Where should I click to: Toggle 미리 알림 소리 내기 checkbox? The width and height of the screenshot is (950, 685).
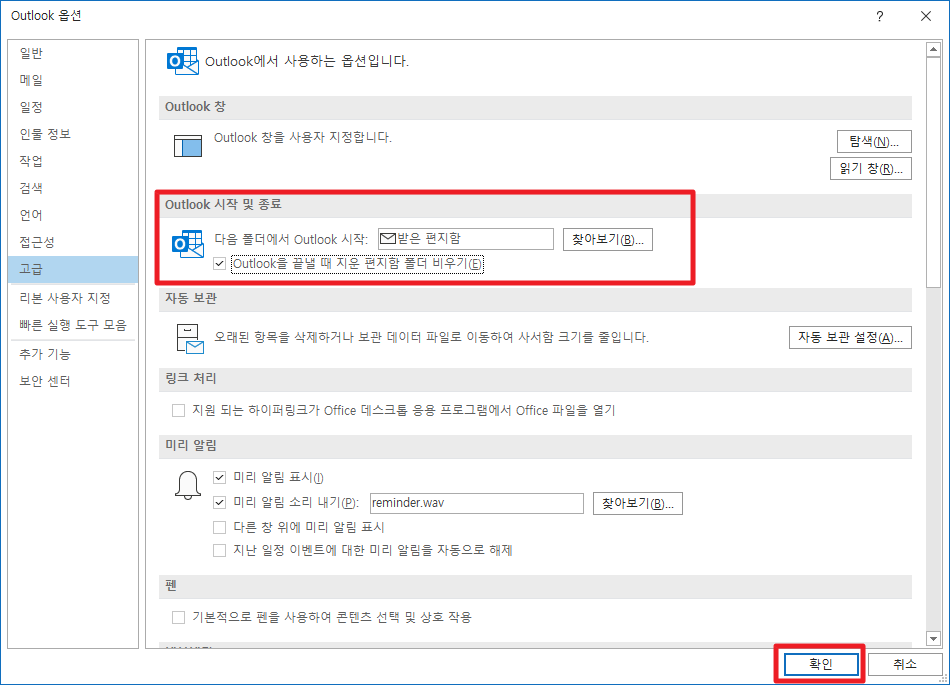click(219, 503)
